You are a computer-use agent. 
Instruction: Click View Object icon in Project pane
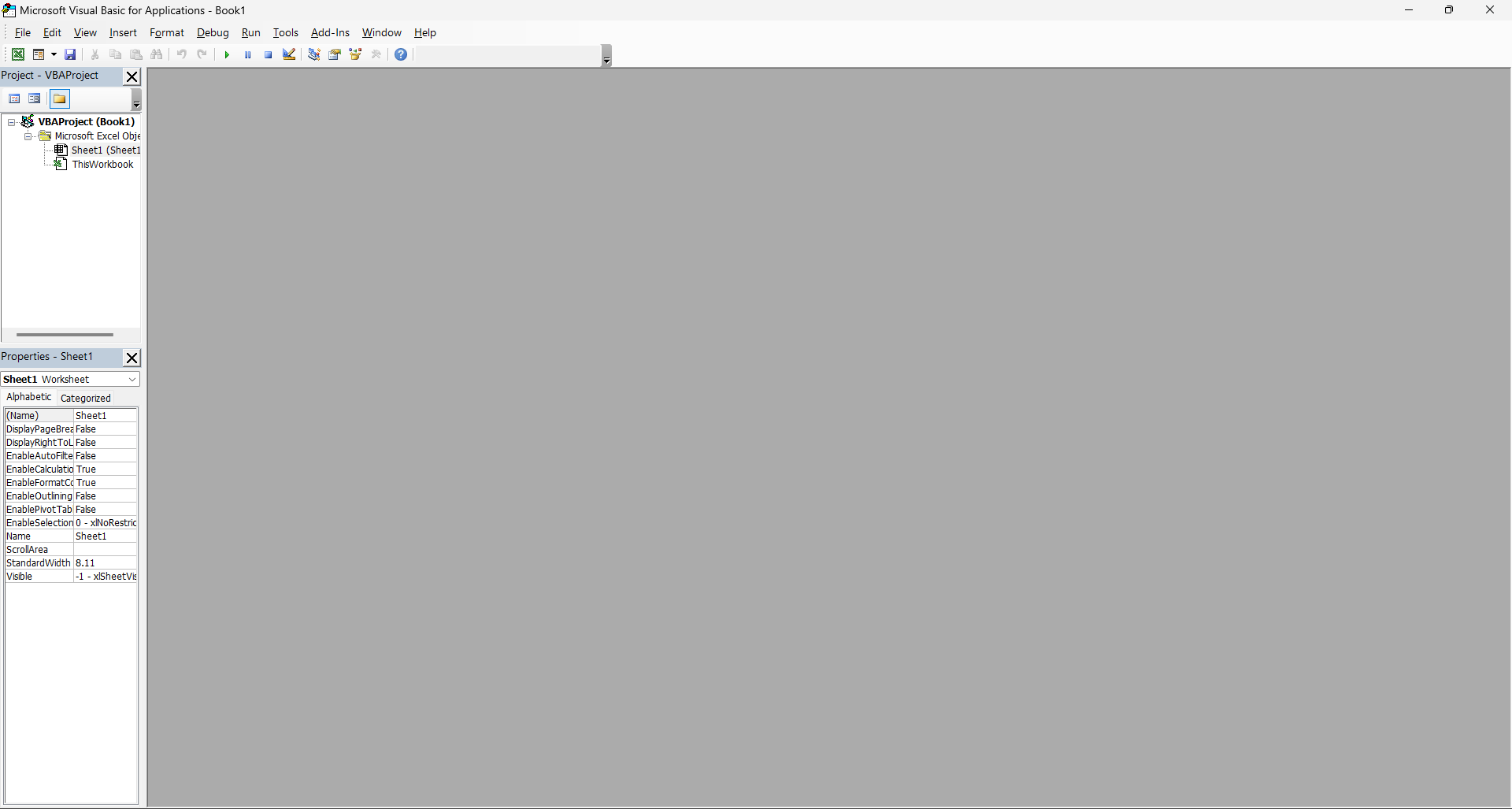[x=35, y=98]
